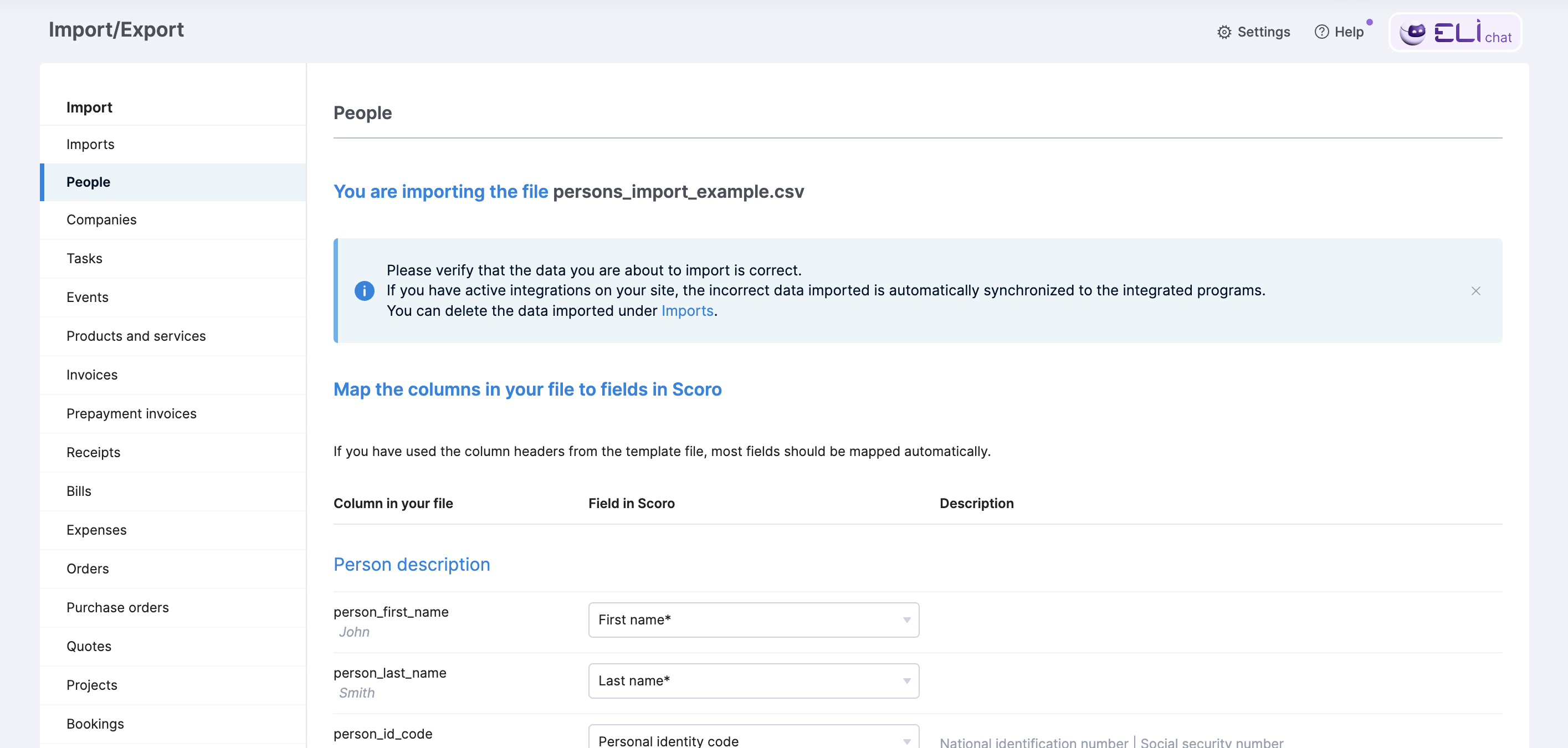Go to Imports in sidebar
Image resolution: width=1568 pixels, height=748 pixels.
pyautogui.click(x=173, y=144)
